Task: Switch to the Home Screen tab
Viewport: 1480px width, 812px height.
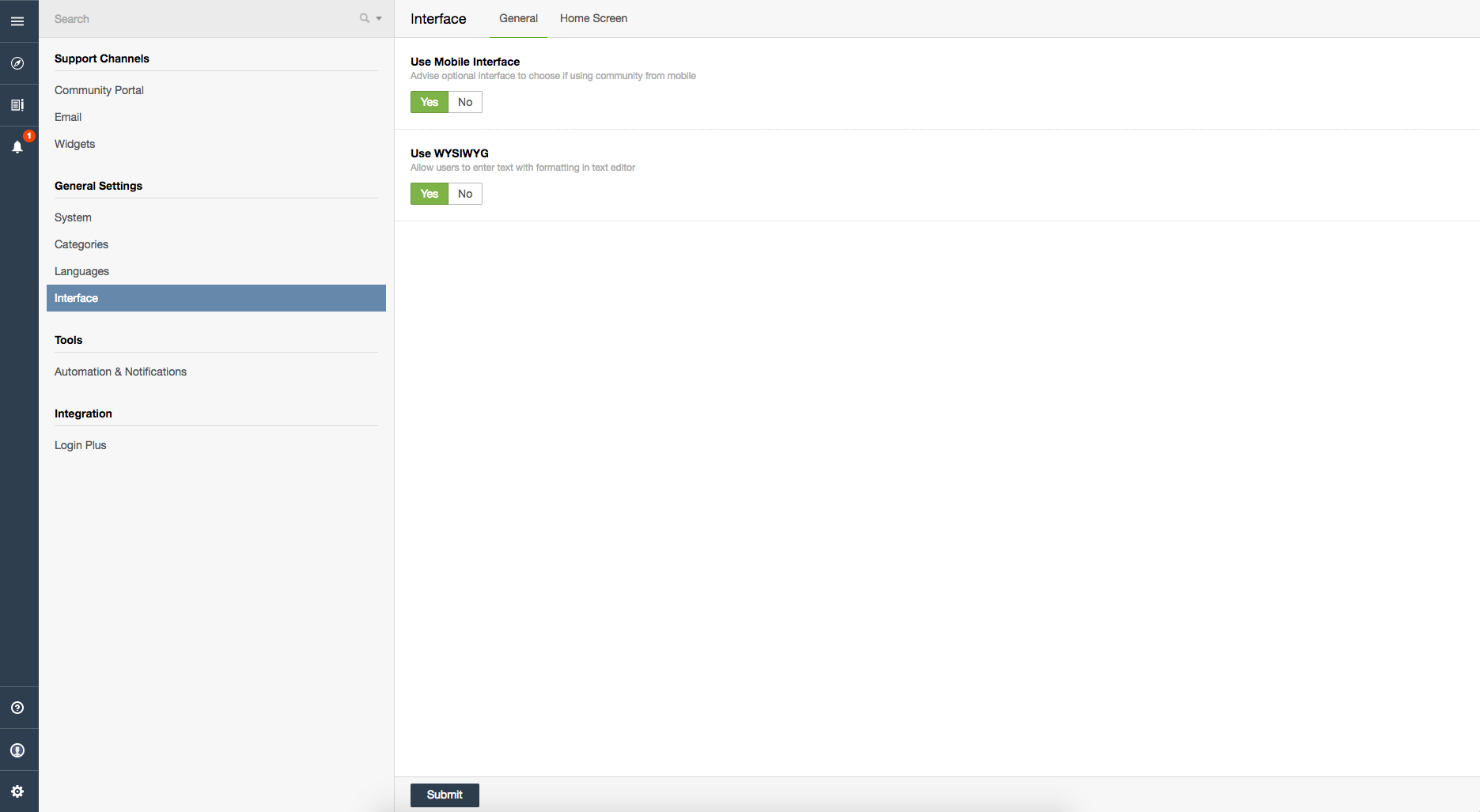Action: click(593, 18)
